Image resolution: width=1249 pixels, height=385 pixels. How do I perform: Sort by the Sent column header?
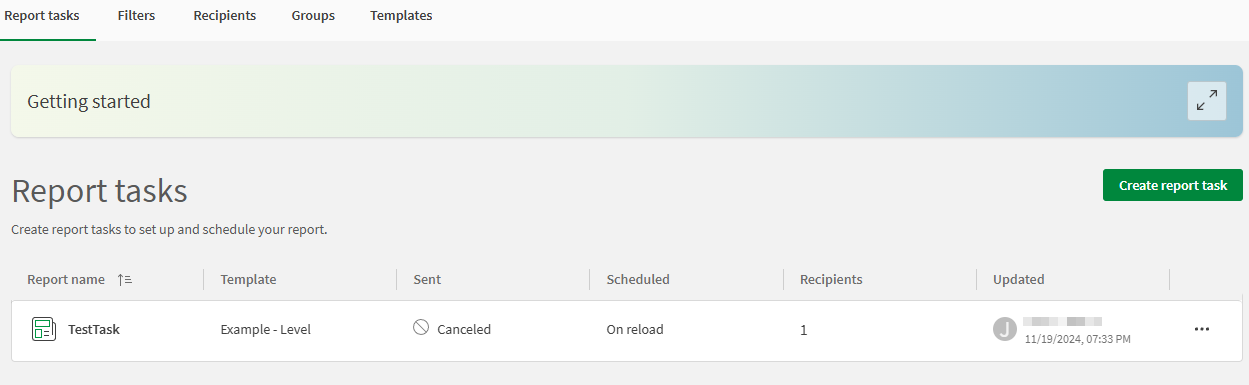point(427,280)
